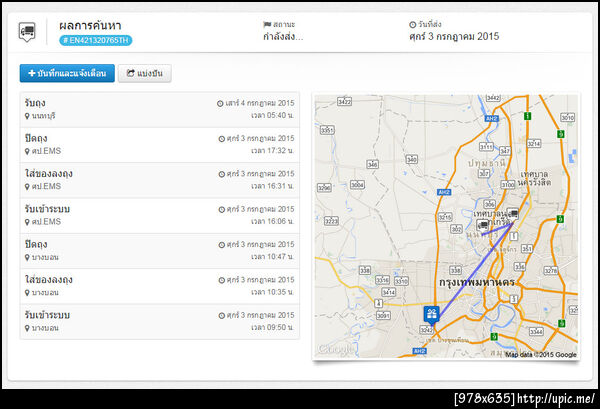Click the ผลการค้นหา heading

90,26
